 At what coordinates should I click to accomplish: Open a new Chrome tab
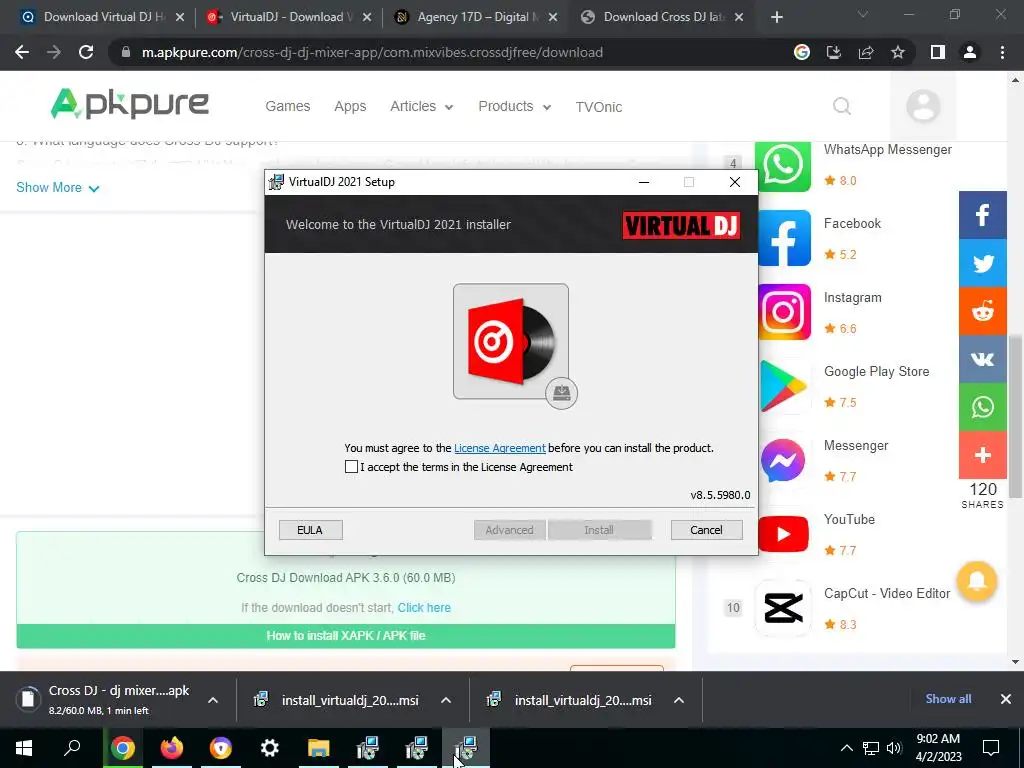click(776, 18)
